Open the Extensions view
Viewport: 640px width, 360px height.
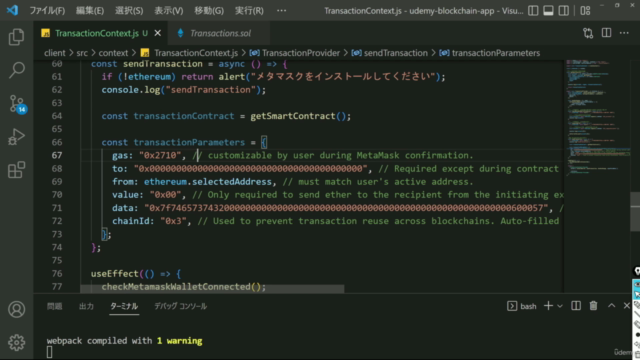16,170
